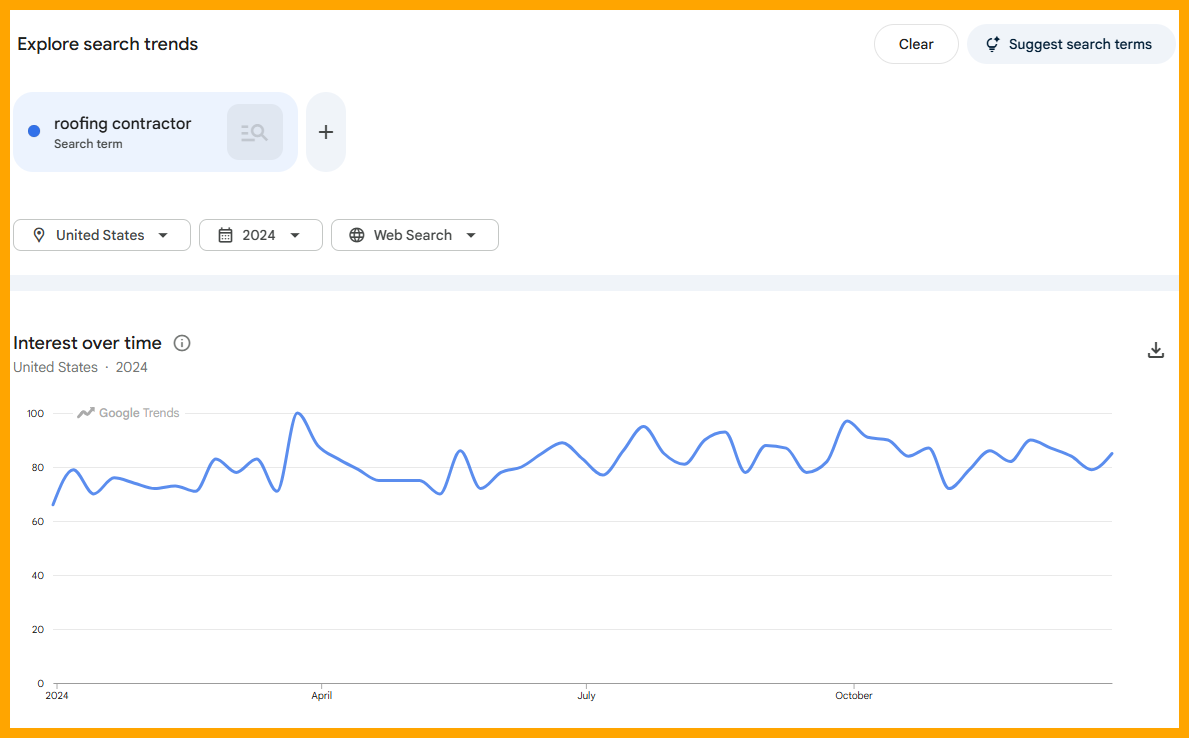
Task: Click the sparkle icon on Suggest search terms
Action: click(x=991, y=44)
